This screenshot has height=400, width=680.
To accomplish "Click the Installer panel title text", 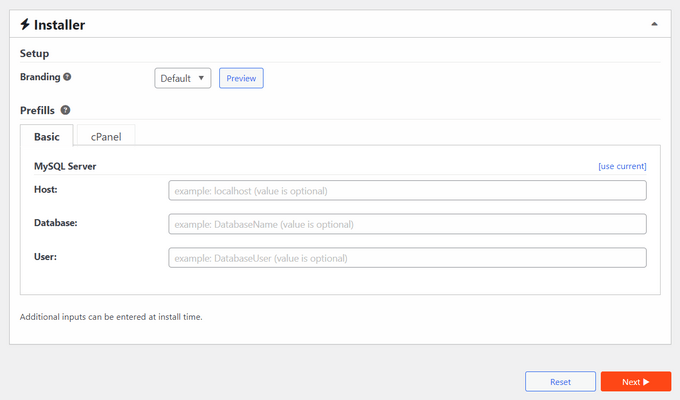I will [x=59, y=24].
